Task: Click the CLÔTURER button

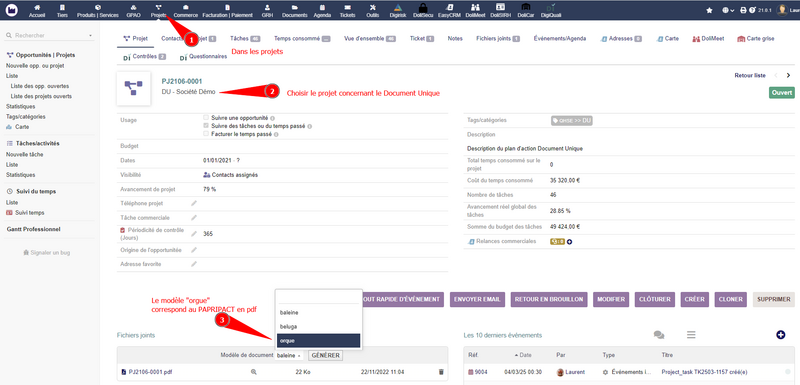Action: pos(655,299)
